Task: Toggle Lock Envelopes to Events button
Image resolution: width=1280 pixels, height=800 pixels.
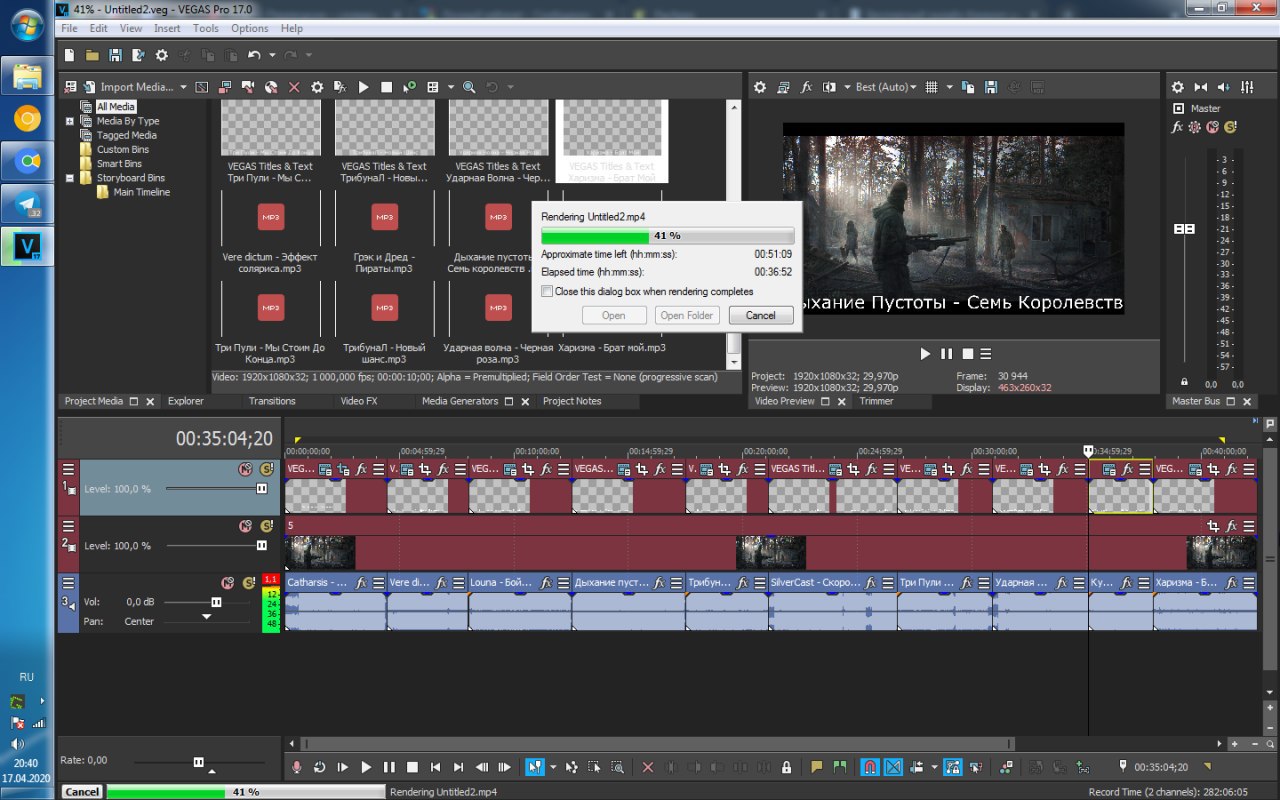Action: pos(952,767)
